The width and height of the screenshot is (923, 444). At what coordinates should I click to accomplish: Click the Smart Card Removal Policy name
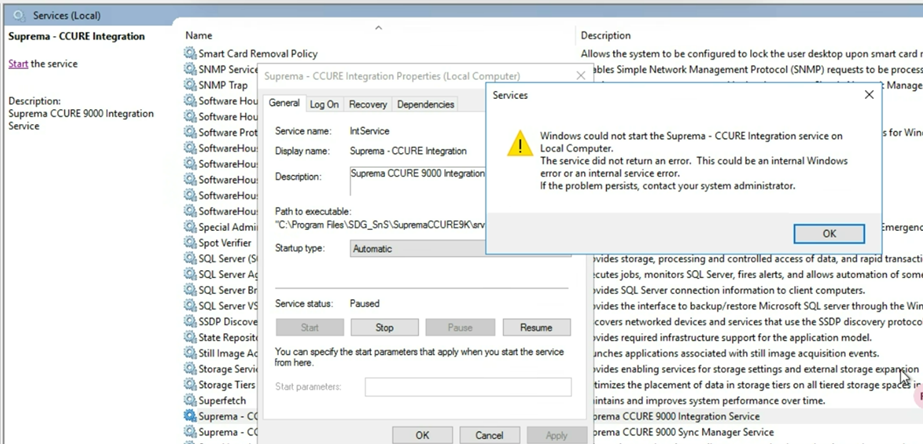[258, 54]
